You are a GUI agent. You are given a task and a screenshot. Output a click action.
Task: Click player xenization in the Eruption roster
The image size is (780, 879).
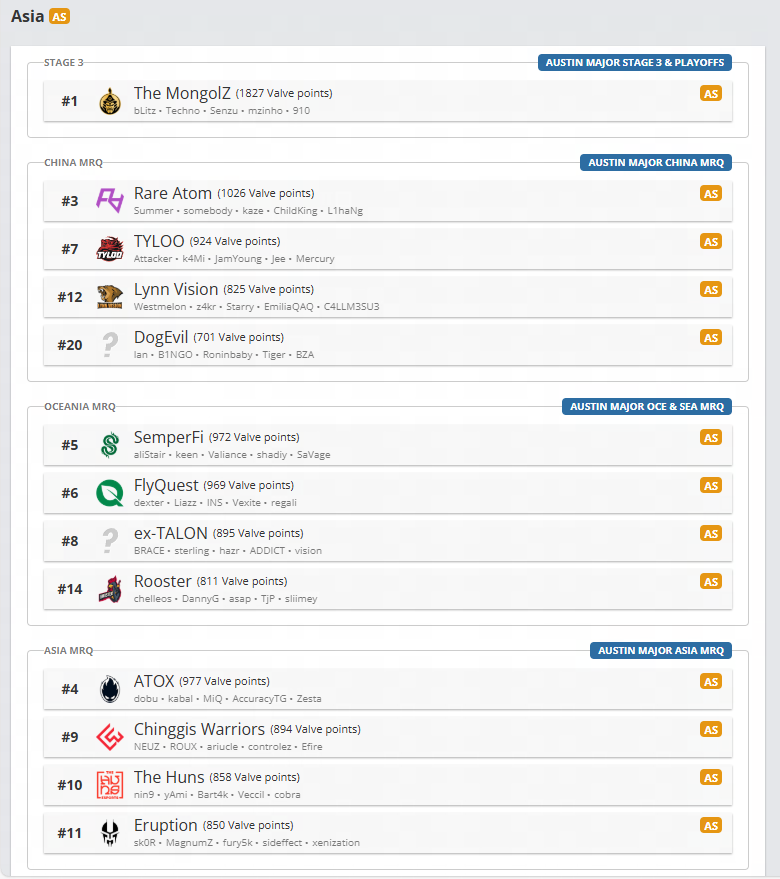click(336, 843)
